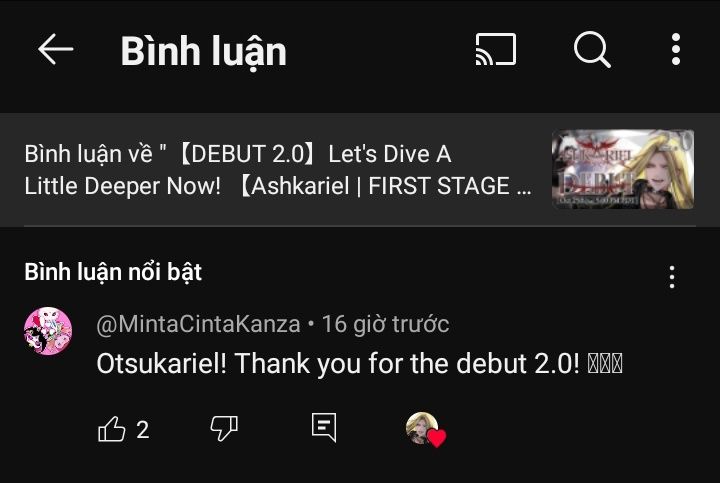Tap the "Bình luận" page title
The width and height of the screenshot is (720, 483).
point(204,52)
